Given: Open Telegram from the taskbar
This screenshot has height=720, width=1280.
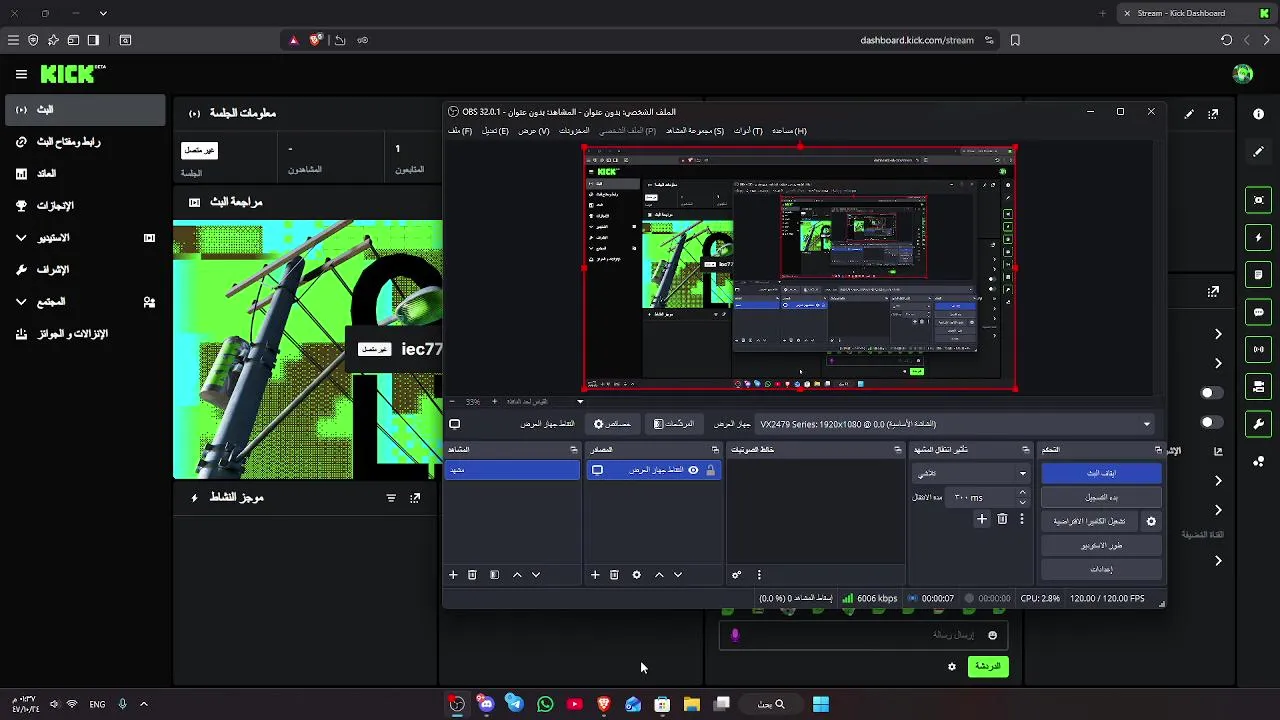Looking at the screenshot, I should (x=515, y=704).
